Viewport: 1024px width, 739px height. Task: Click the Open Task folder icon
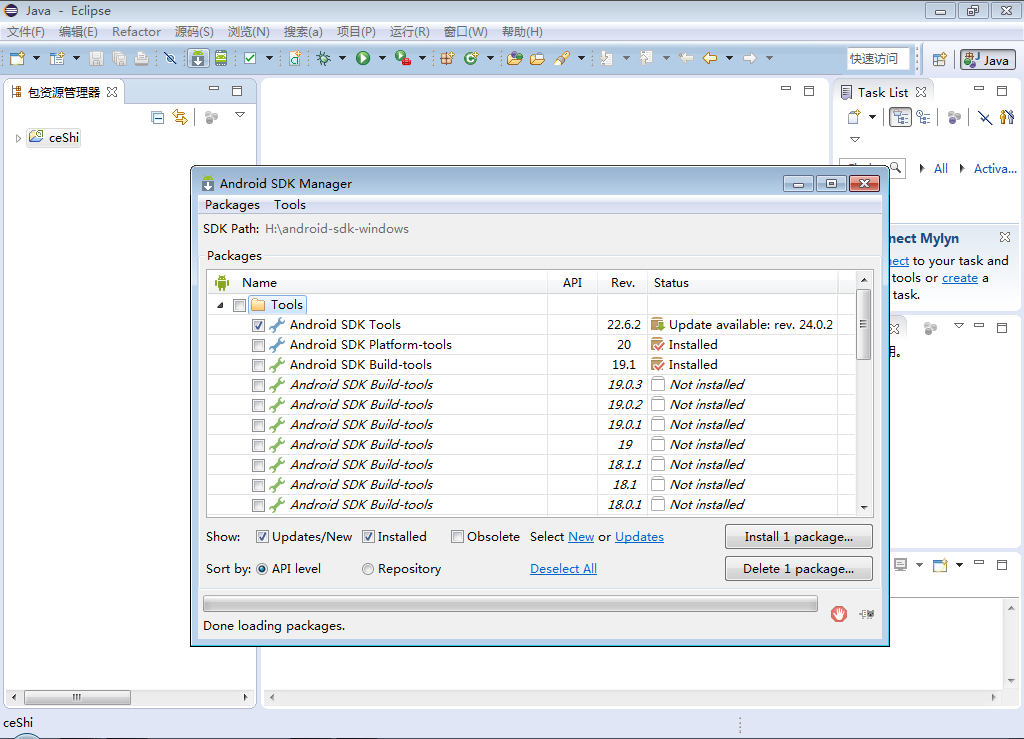[x=537, y=59]
